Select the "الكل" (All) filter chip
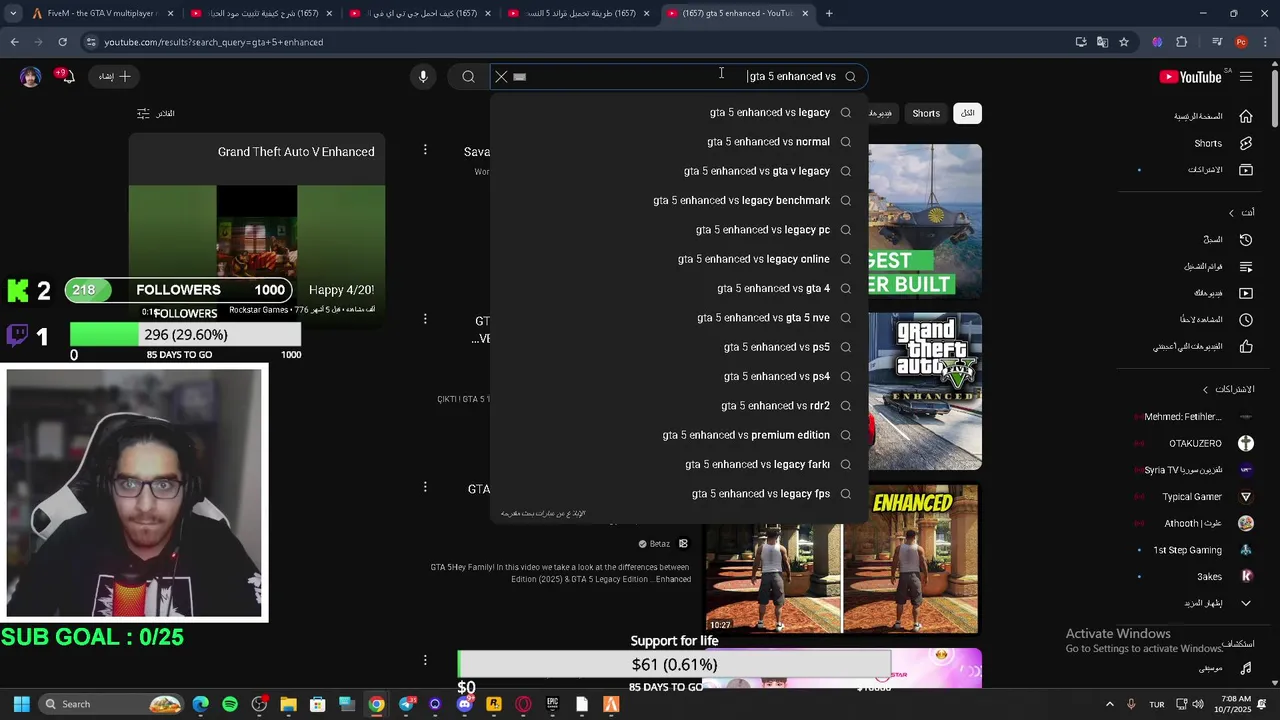This screenshot has height=720, width=1280. point(967,113)
